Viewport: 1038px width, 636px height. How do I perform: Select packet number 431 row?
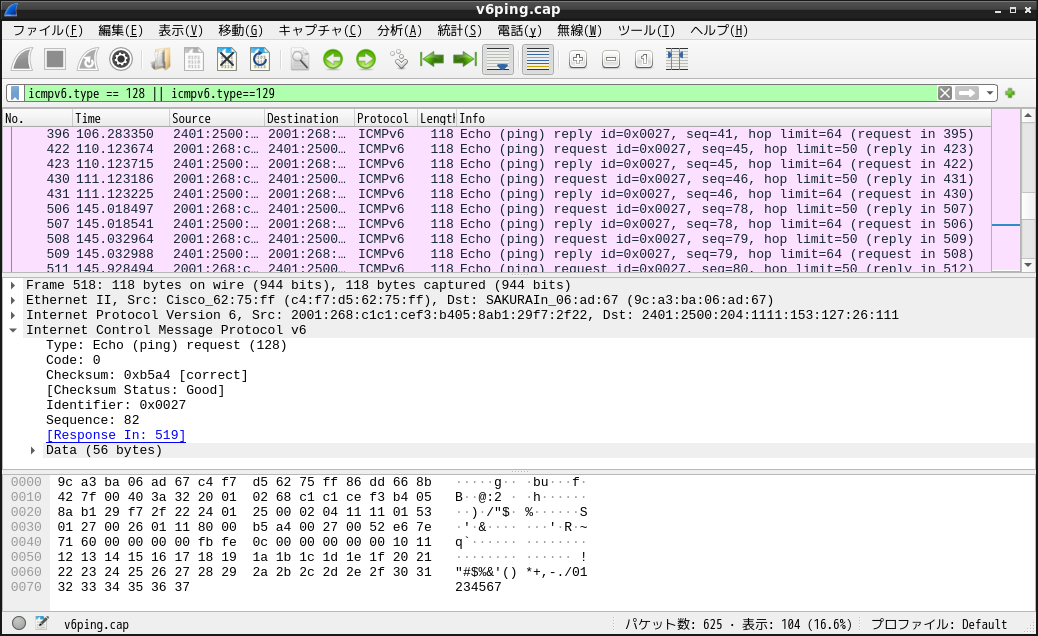pyautogui.click(x=496, y=195)
